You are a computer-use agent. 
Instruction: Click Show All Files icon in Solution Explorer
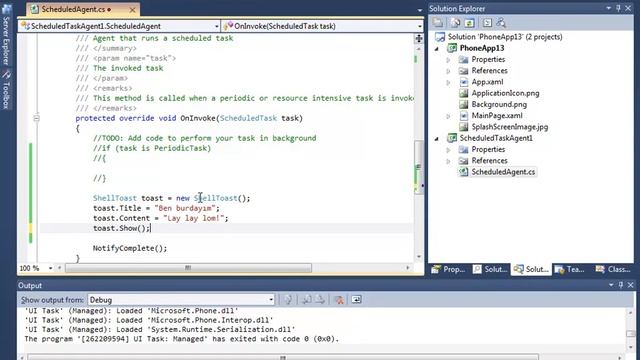455,23
